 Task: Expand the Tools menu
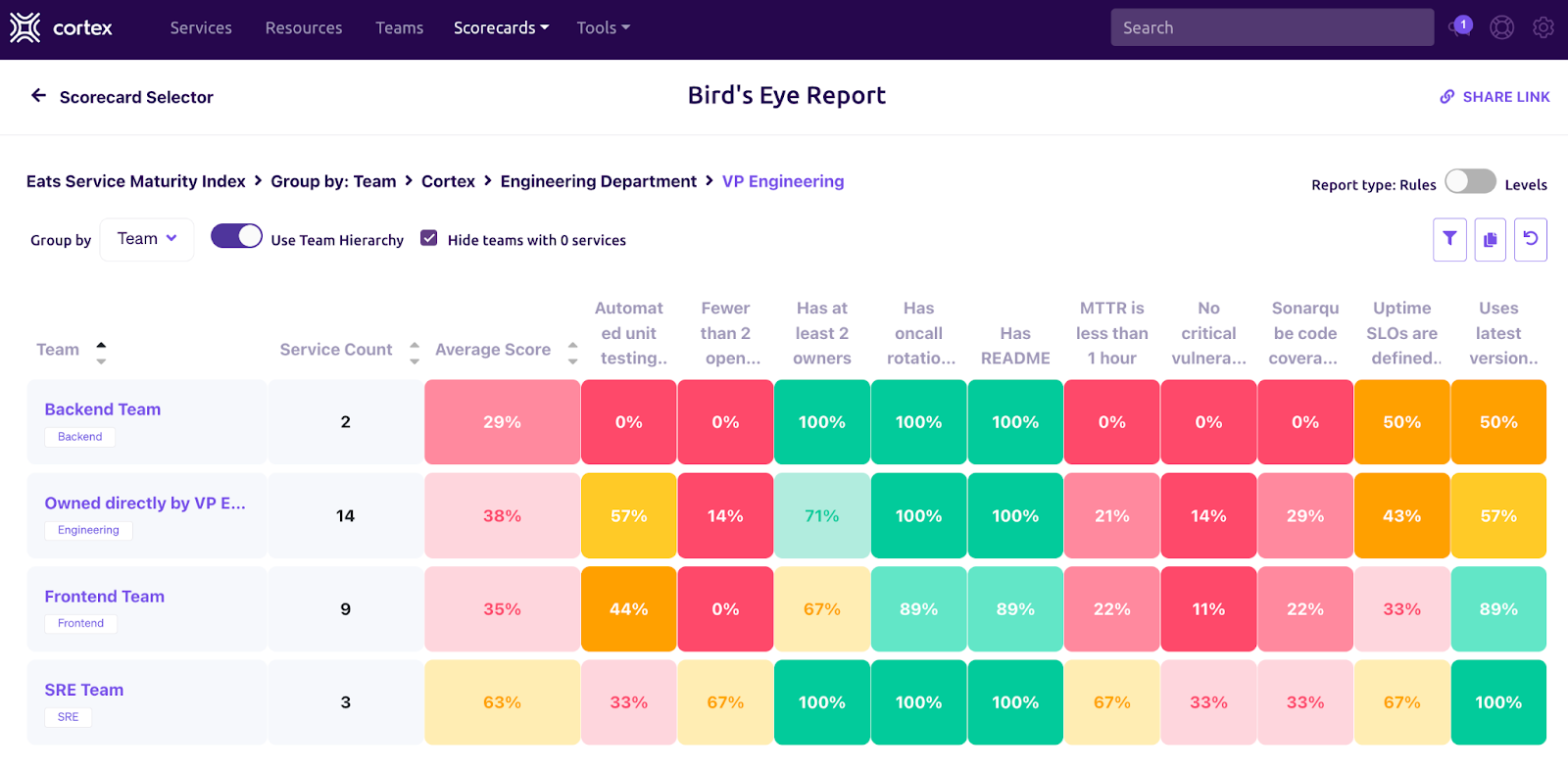coord(603,28)
